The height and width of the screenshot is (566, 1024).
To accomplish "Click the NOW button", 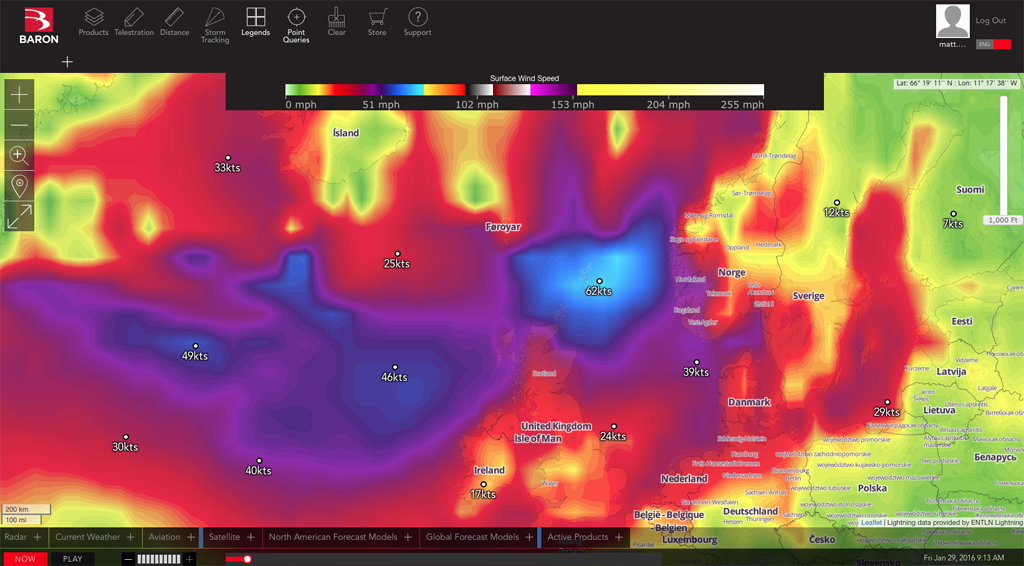I will click(x=24, y=559).
